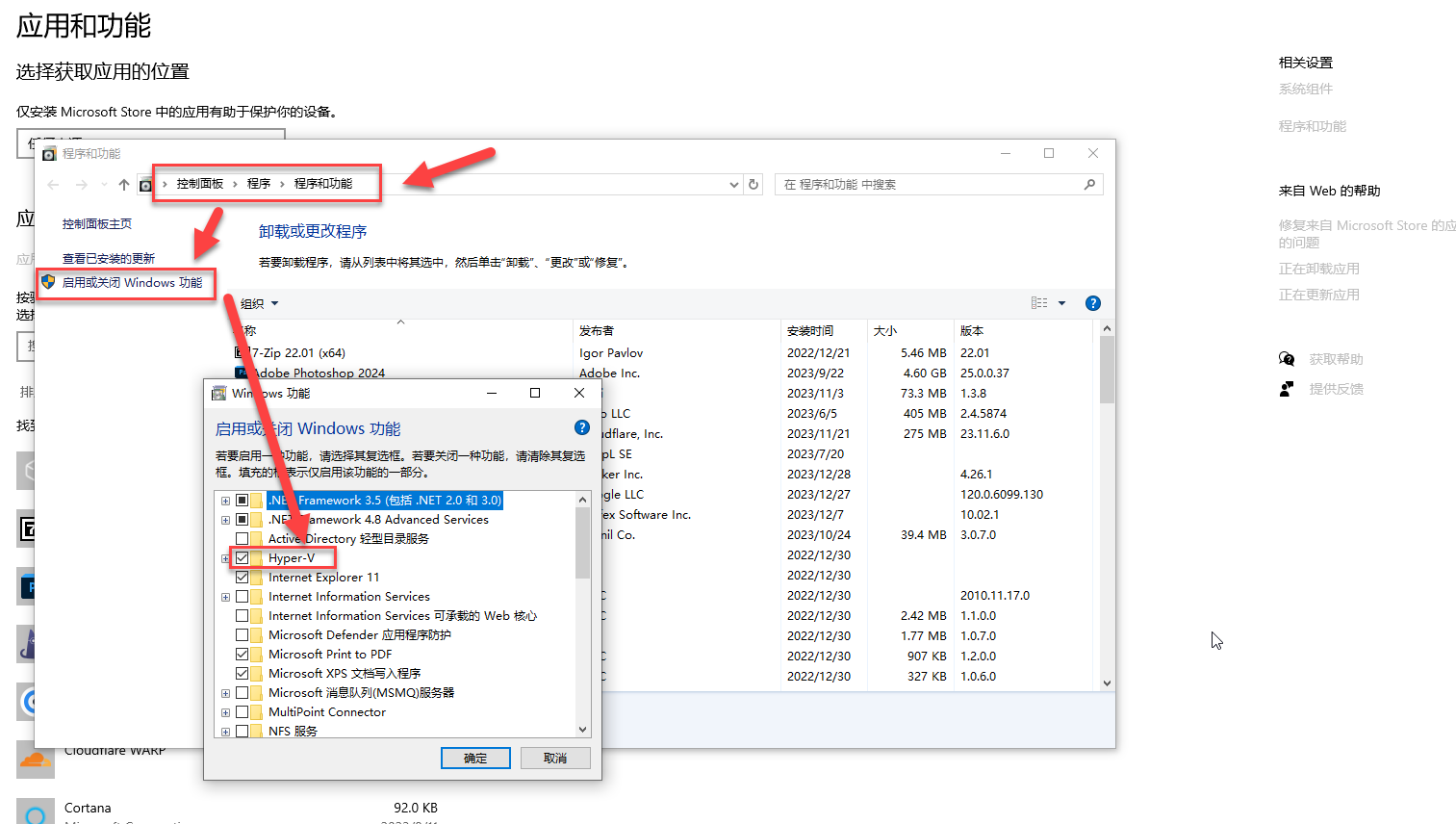Image resolution: width=1456 pixels, height=824 pixels.
Task: Open 获取帮助 link in Settings
Action: (1336, 359)
